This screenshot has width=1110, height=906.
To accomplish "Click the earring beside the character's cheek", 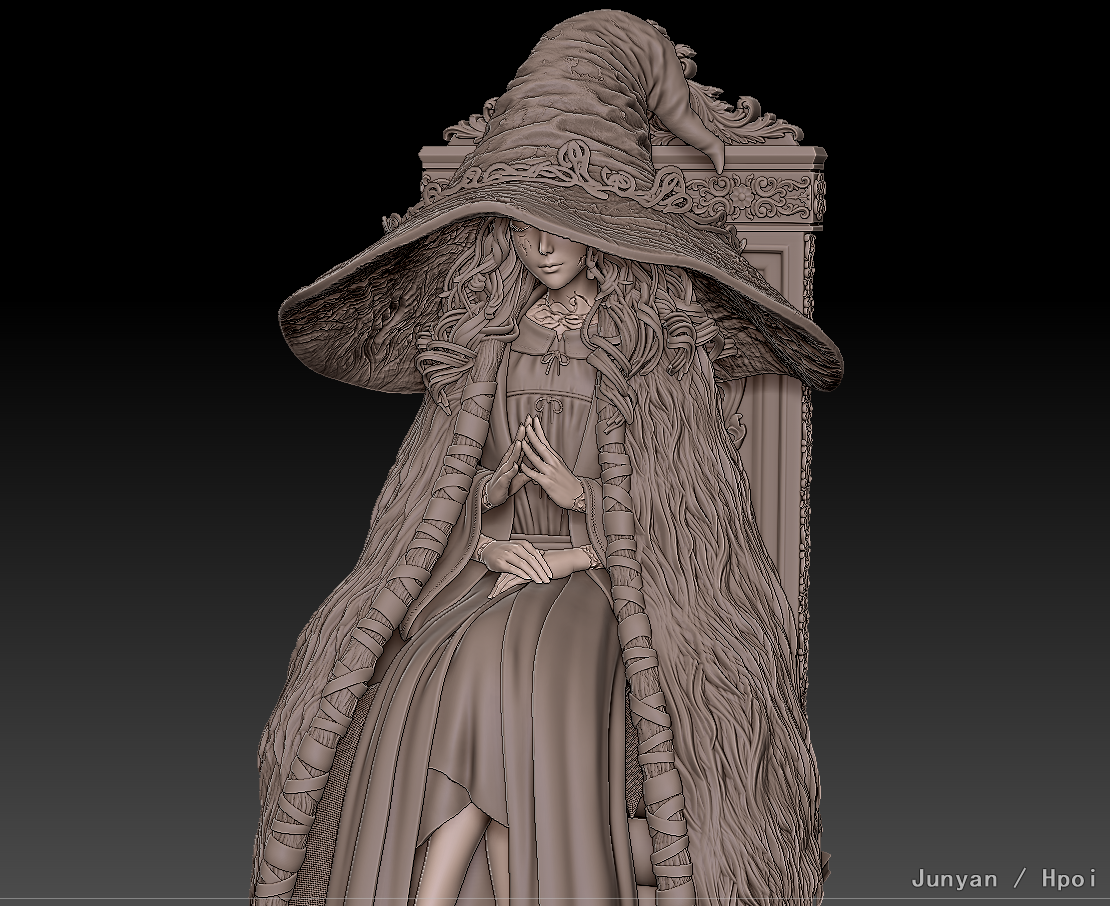I will (590, 272).
